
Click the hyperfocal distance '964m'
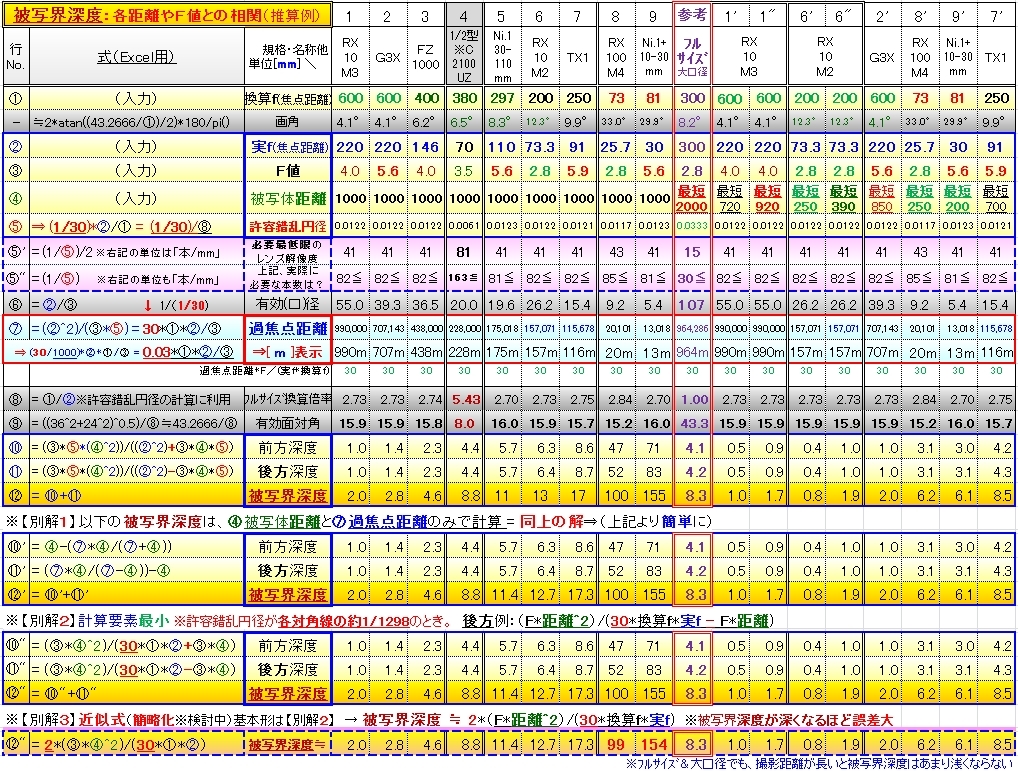[692, 352]
